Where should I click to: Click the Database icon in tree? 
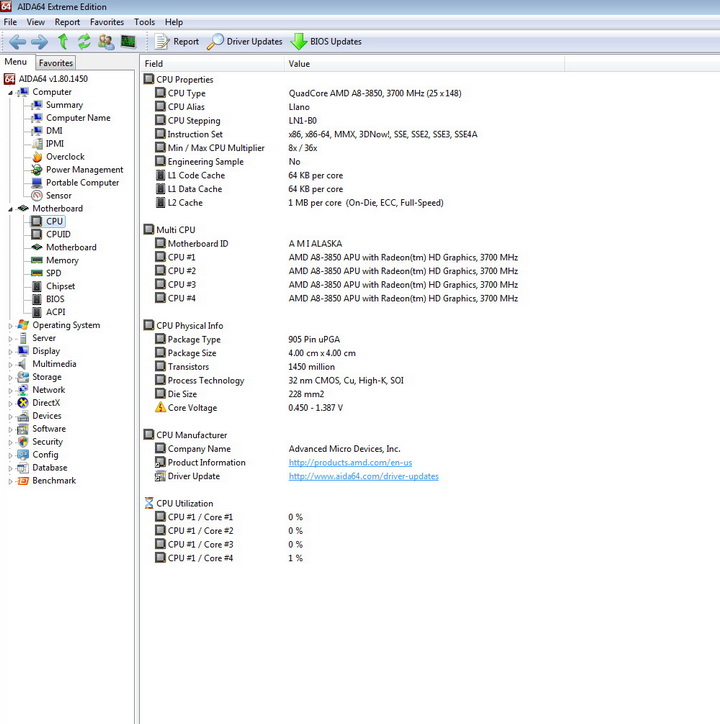(23, 468)
